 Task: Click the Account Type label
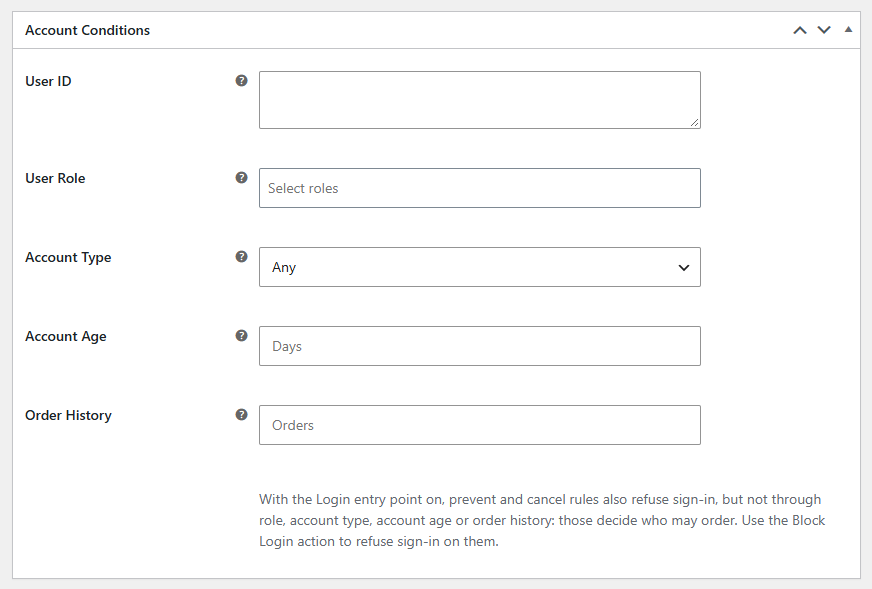pyautogui.click(x=68, y=258)
